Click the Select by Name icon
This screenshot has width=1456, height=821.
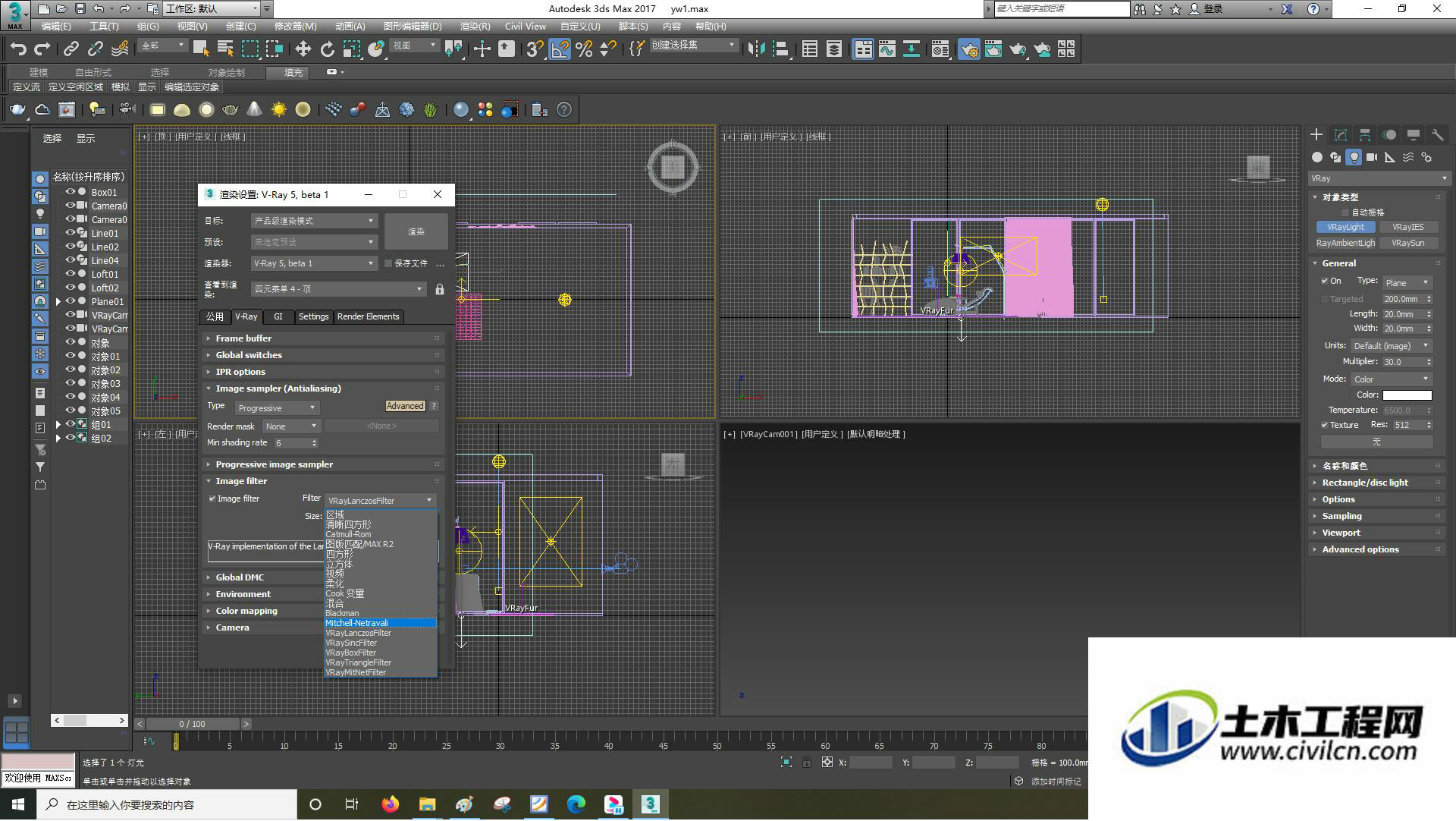click(225, 49)
